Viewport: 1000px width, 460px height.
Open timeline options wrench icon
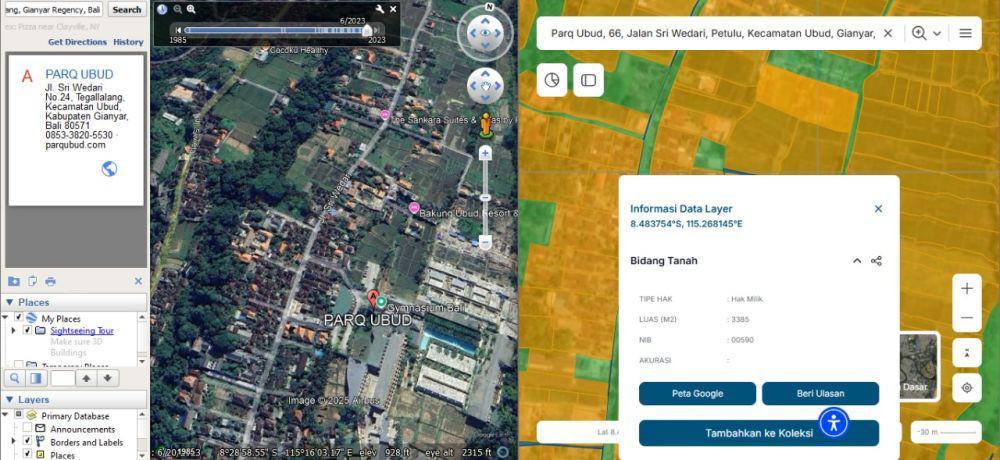380,9
